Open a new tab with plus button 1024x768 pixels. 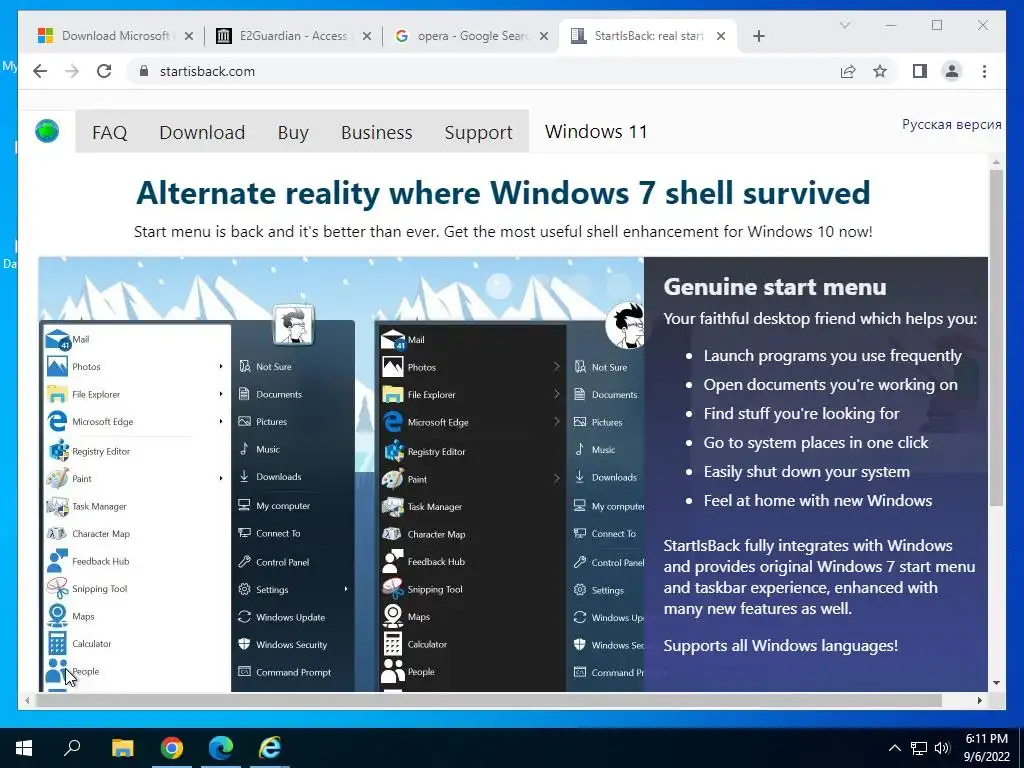click(758, 36)
